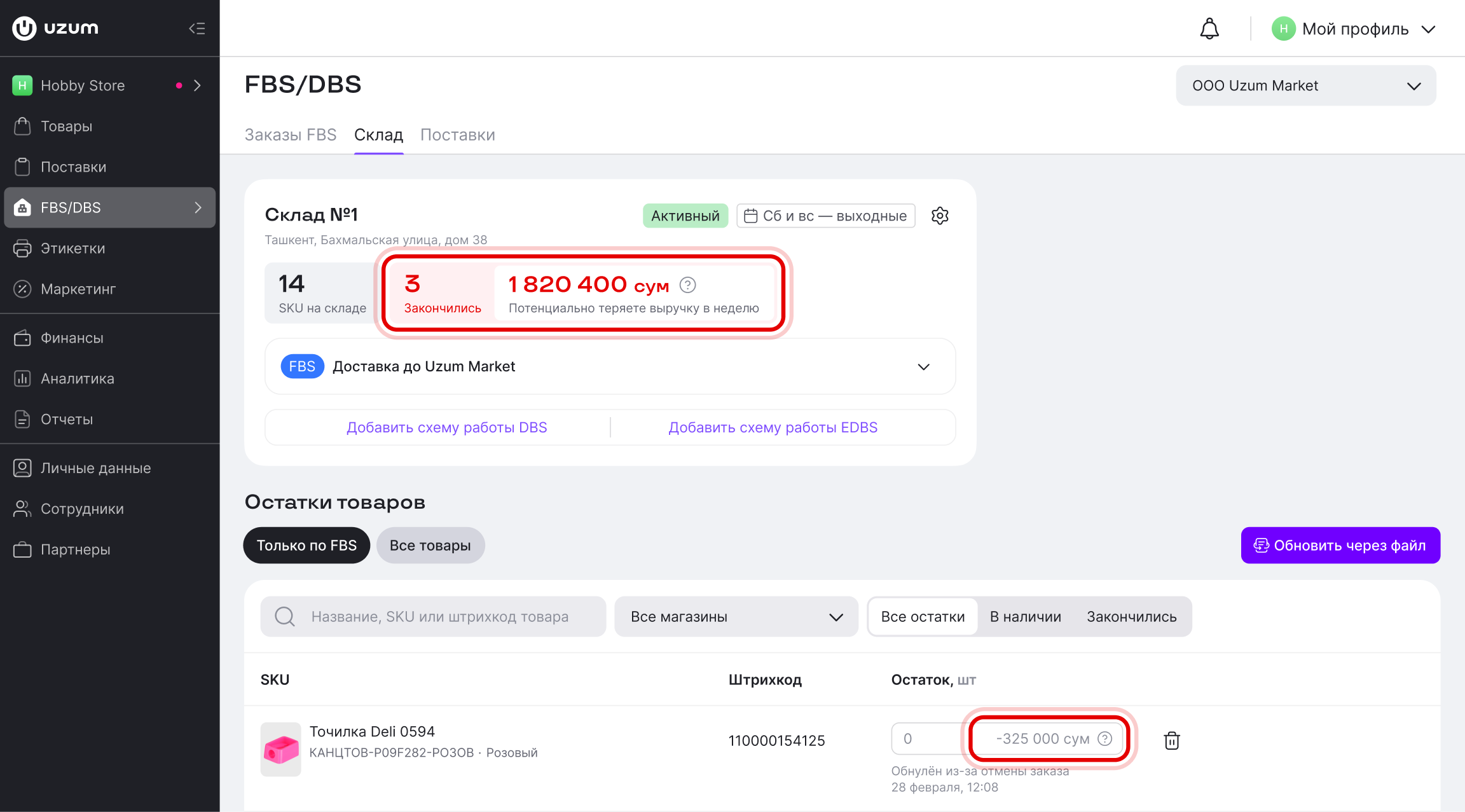Open Партнеры in the sidebar
This screenshot has width=1465, height=812.
coord(110,549)
